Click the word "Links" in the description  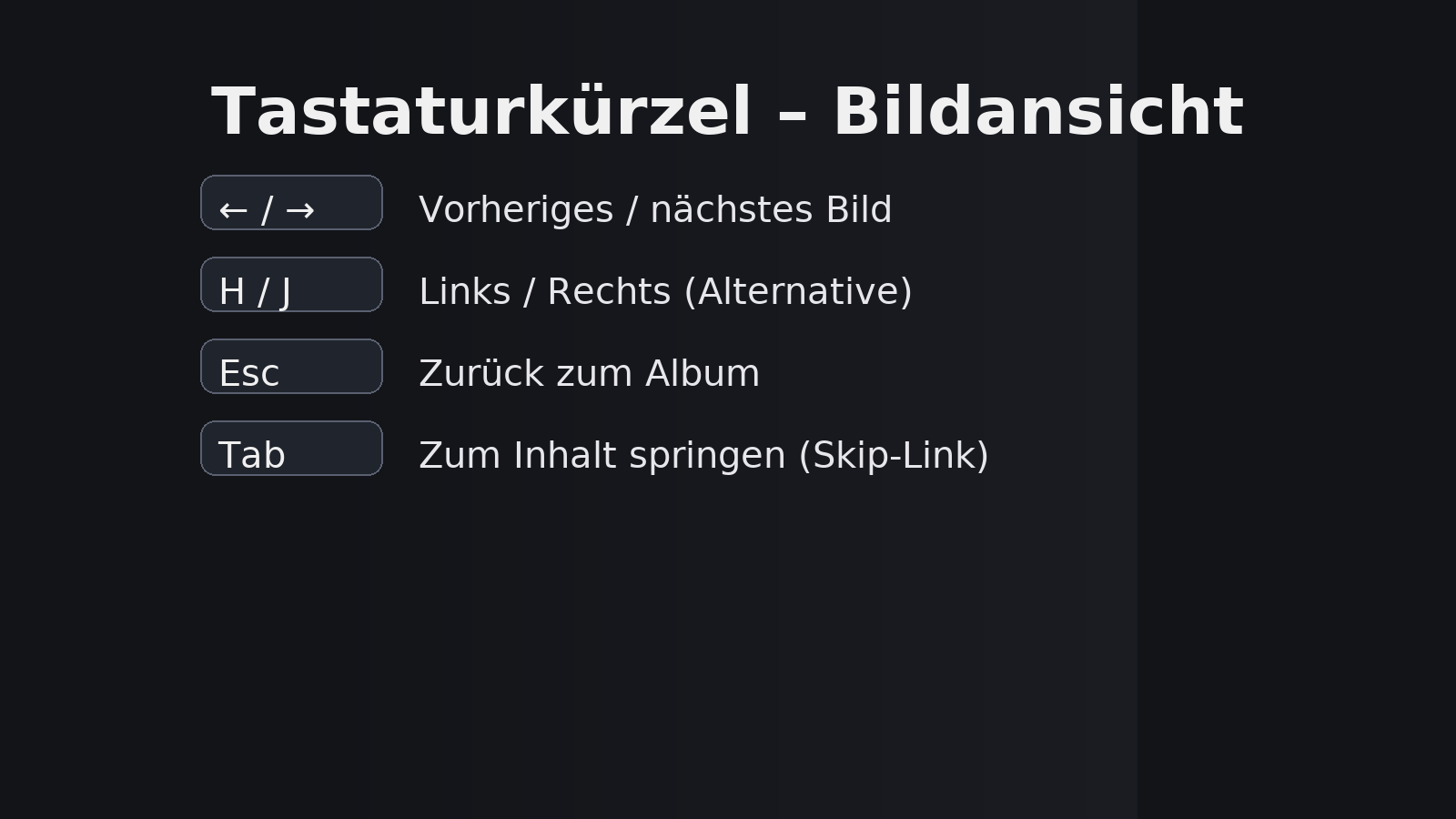(464, 292)
